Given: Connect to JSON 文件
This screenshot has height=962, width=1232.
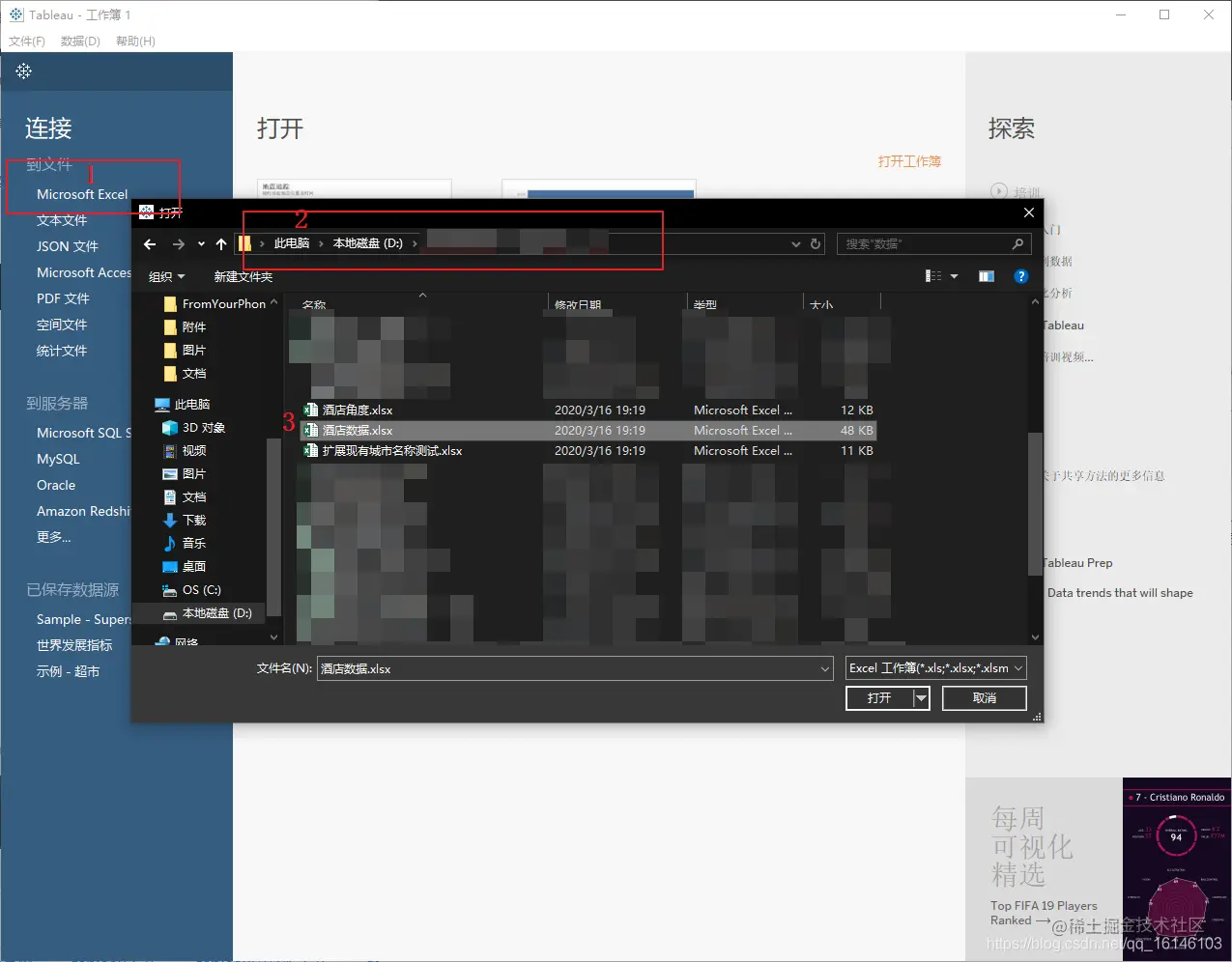Looking at the screenshot, I should tap(67, 246).
